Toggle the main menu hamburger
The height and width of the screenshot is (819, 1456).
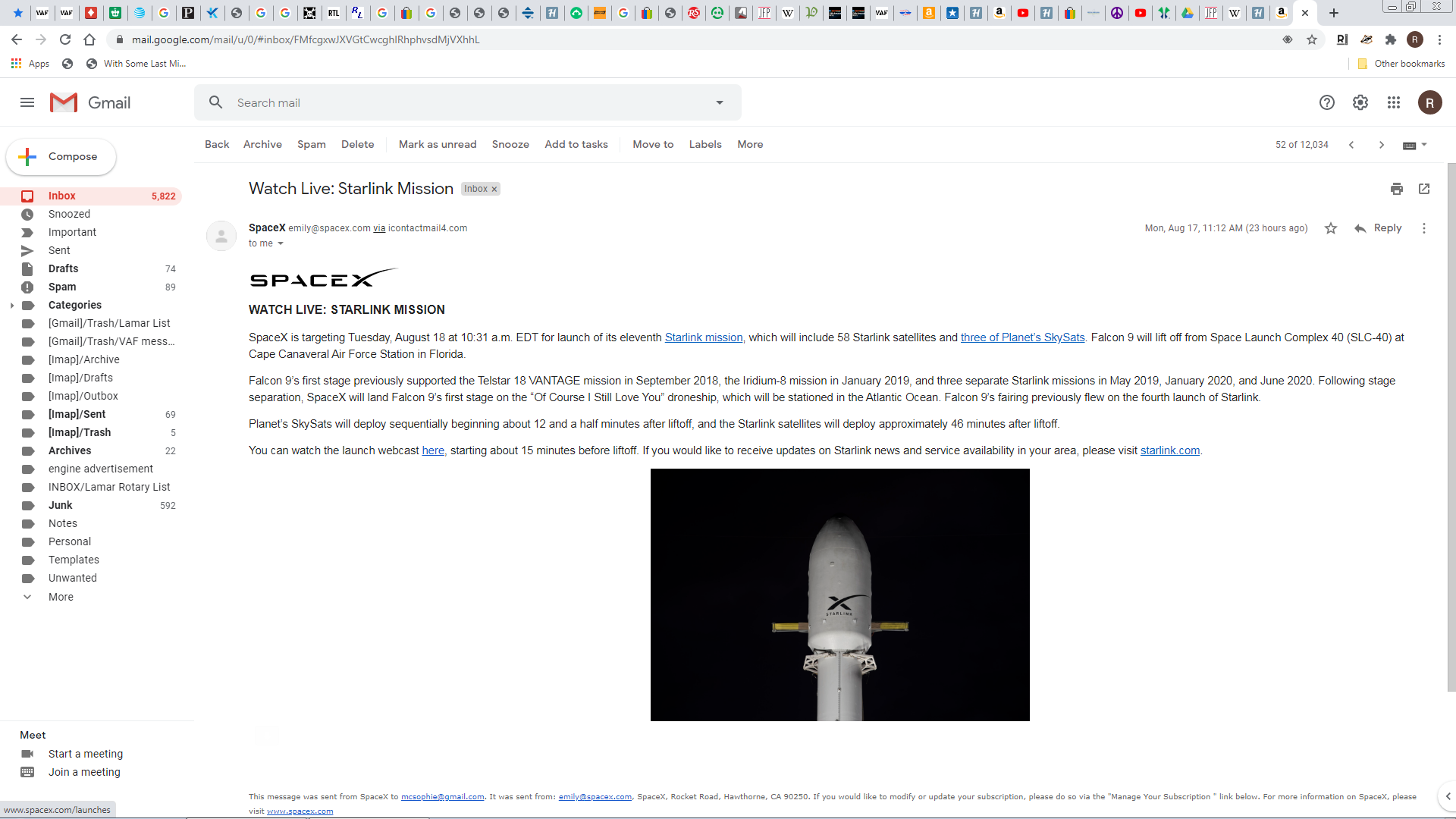point(27,102)
